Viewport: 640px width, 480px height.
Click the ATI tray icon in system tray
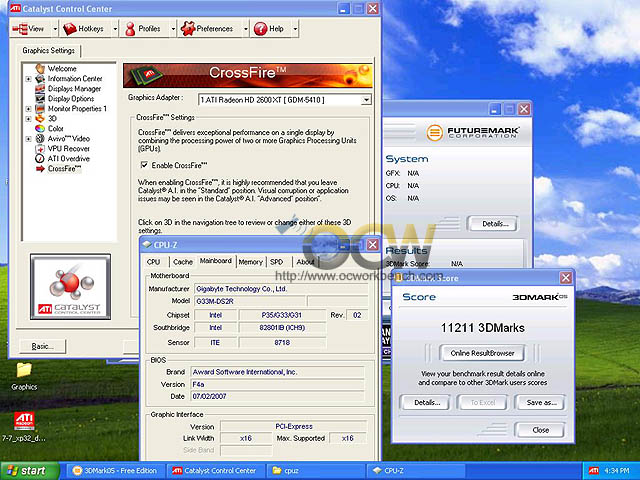[593, 471]
